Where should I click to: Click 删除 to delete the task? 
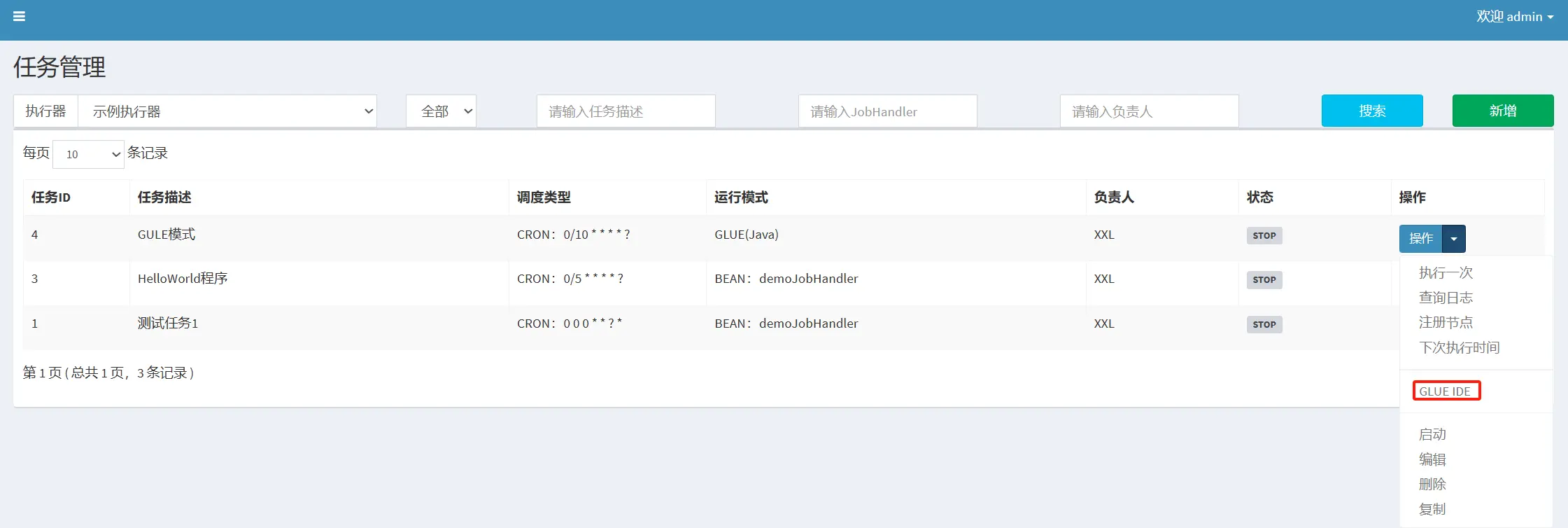point(1432,484)
